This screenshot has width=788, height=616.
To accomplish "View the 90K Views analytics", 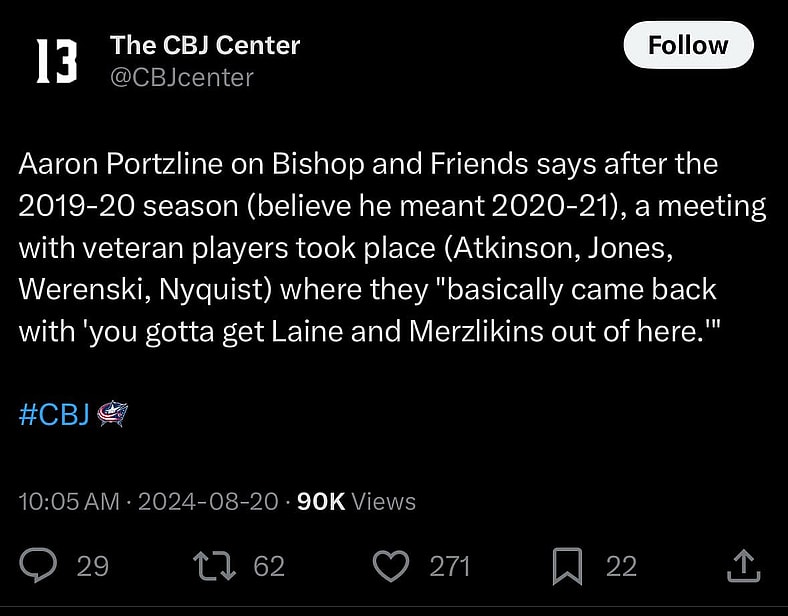I will tap(357, 501).
